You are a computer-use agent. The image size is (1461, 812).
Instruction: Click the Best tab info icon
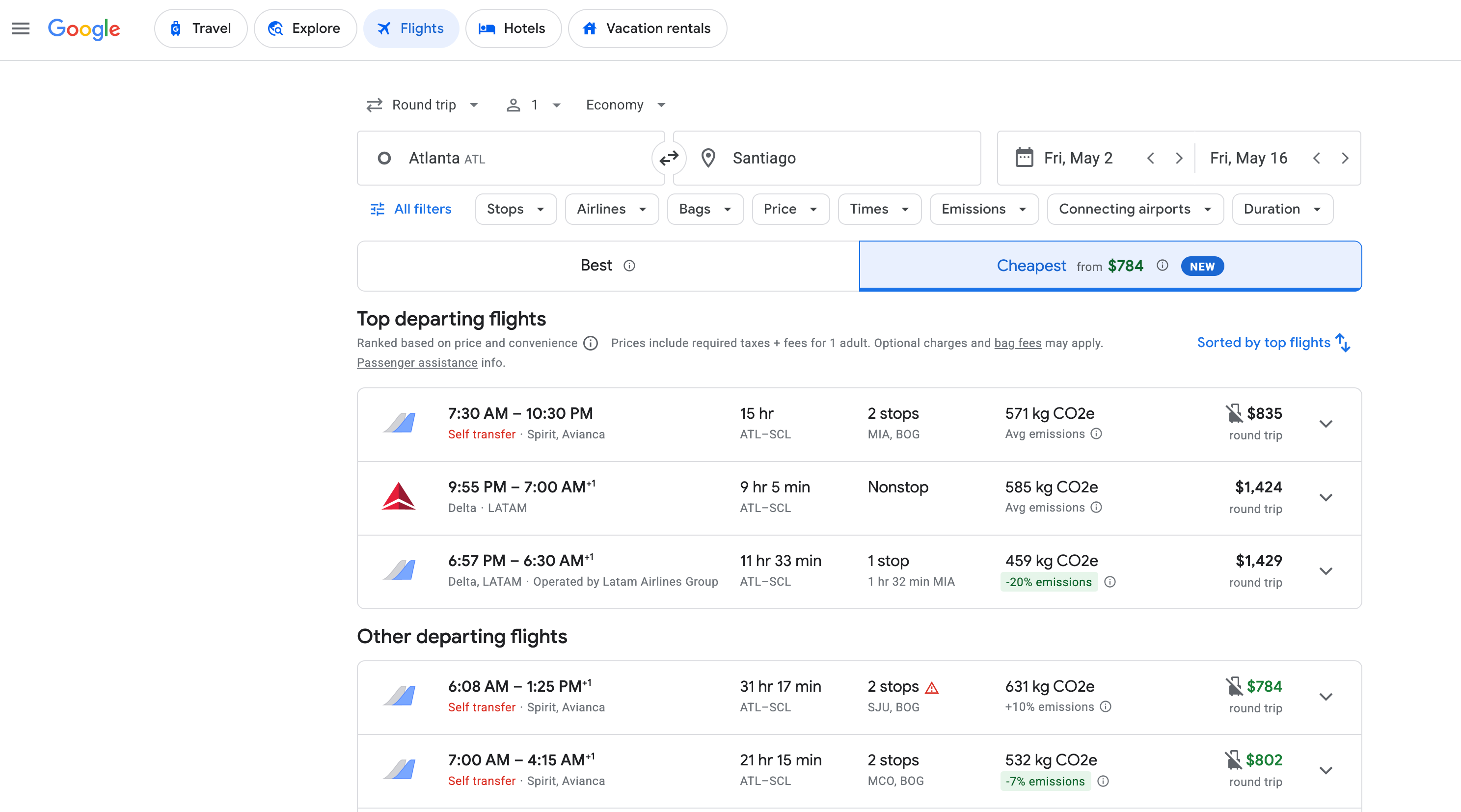click(x=629, y=266)
